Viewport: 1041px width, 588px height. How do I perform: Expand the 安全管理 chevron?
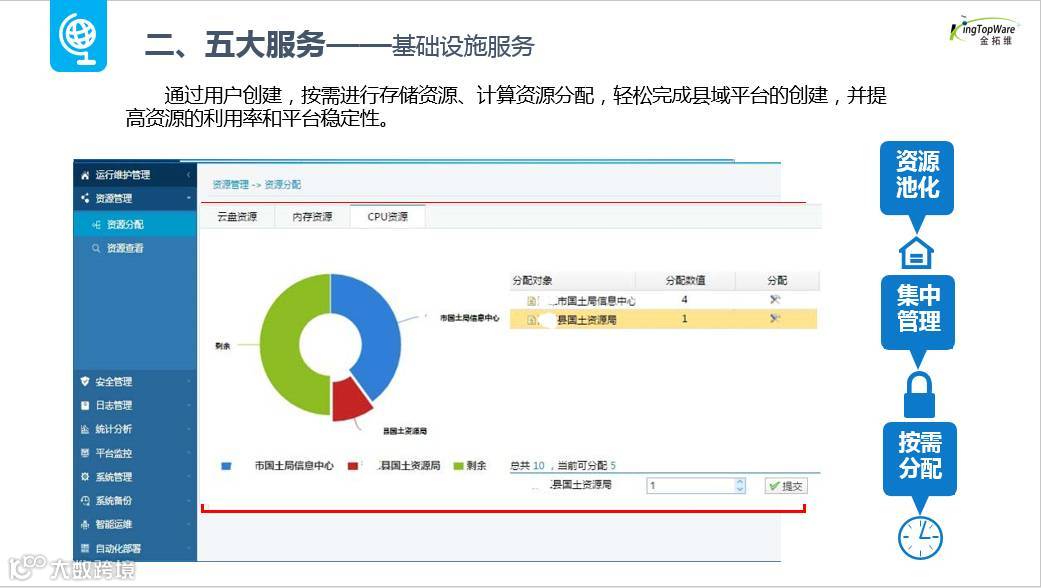189,382
